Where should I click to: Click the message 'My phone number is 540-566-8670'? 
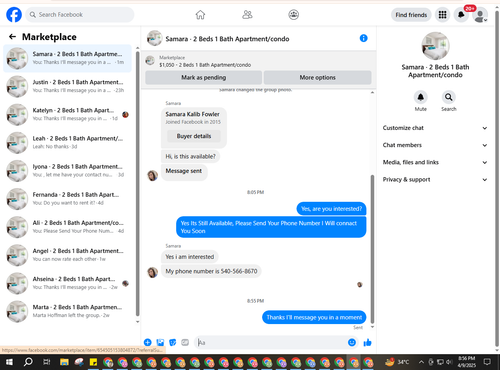coord(211,271)
